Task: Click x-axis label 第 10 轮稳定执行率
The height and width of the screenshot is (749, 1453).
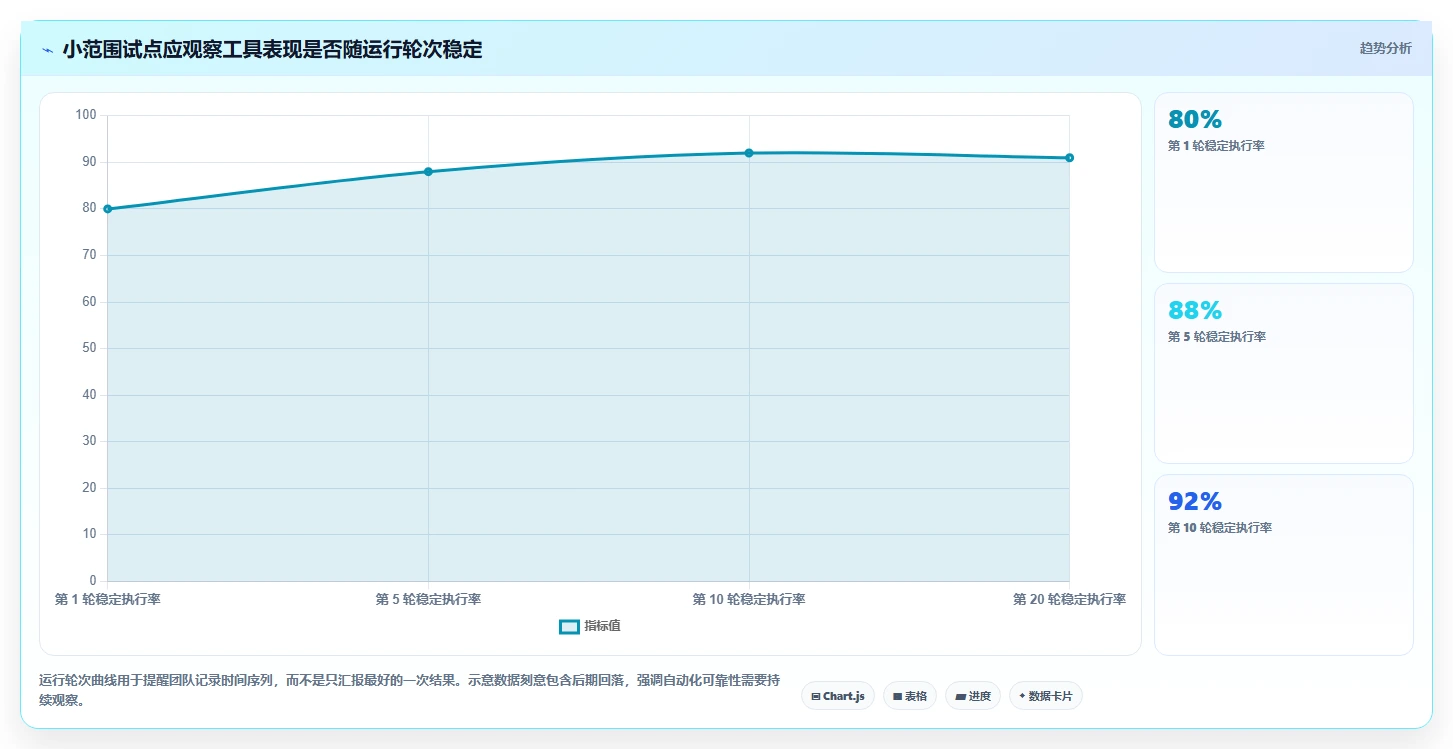Action: (749, 600)
